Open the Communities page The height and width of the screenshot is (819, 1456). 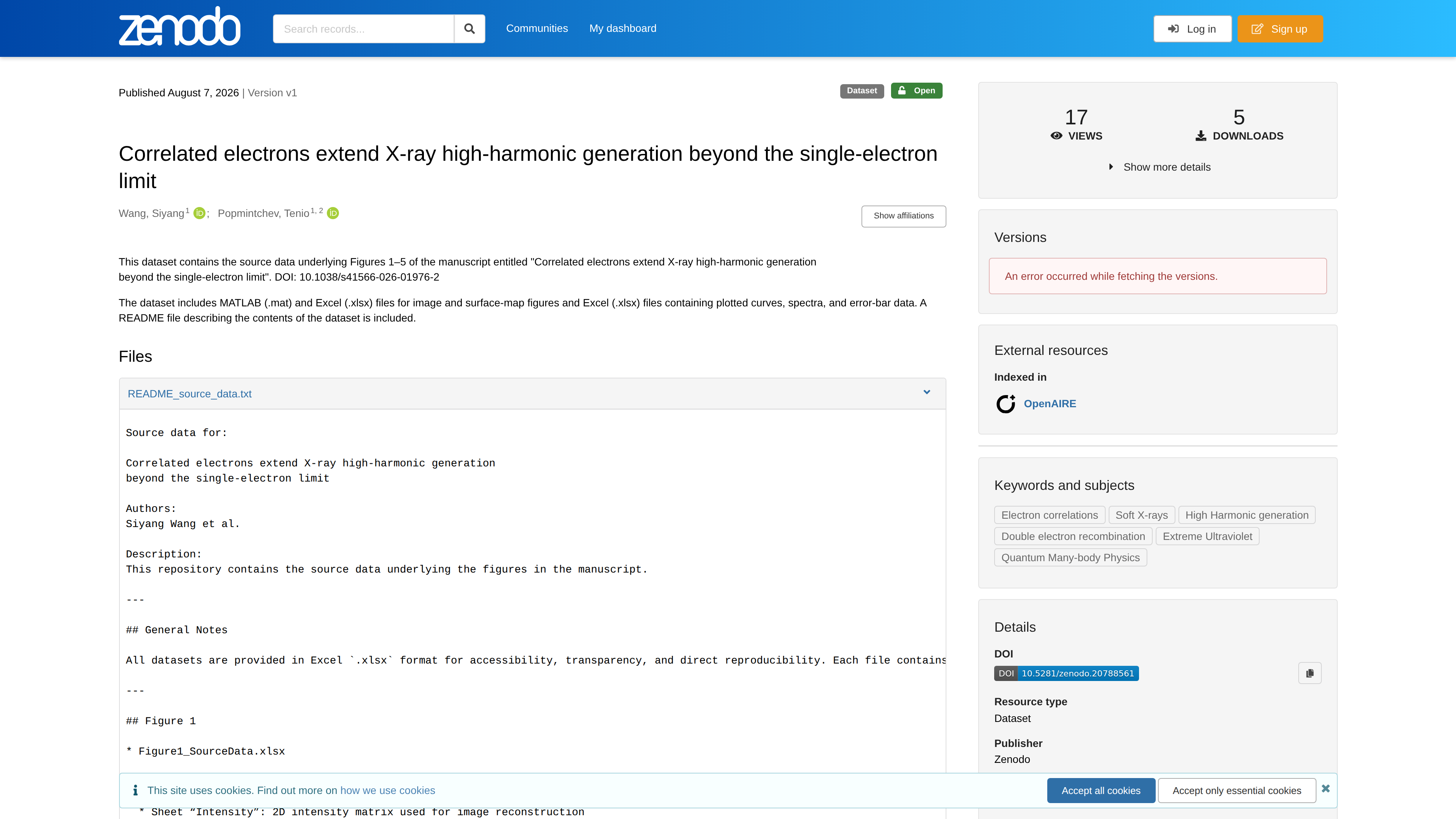(x=537, y=28)
